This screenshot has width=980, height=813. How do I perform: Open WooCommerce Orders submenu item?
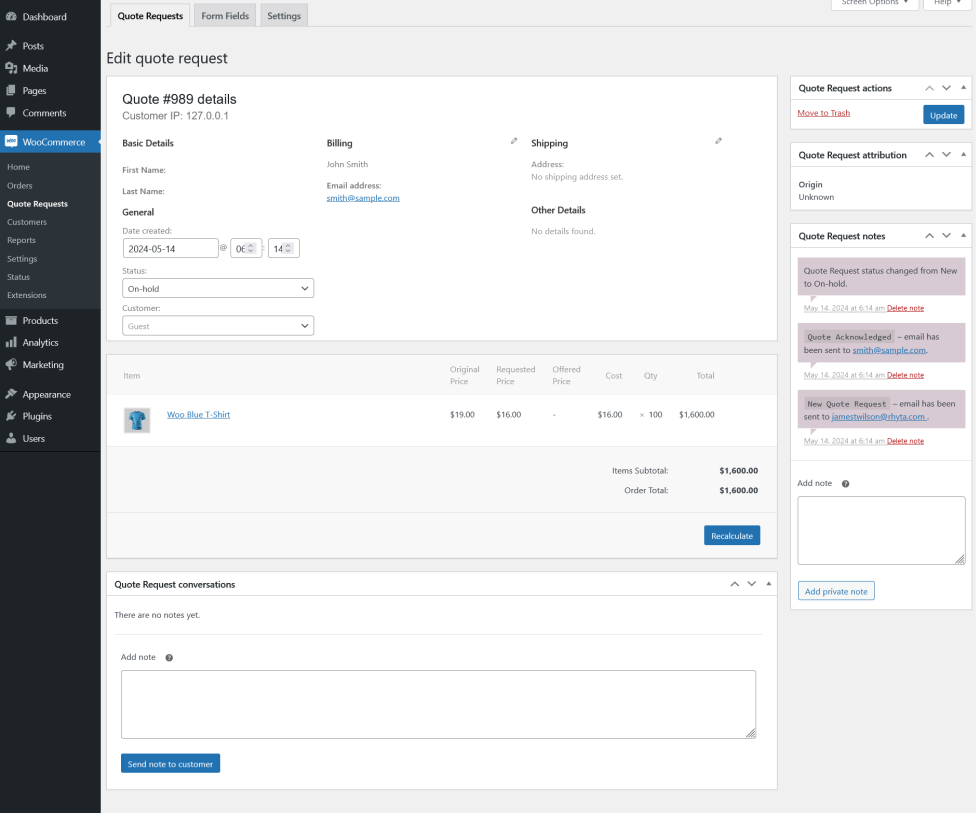(x=19, y=186)
